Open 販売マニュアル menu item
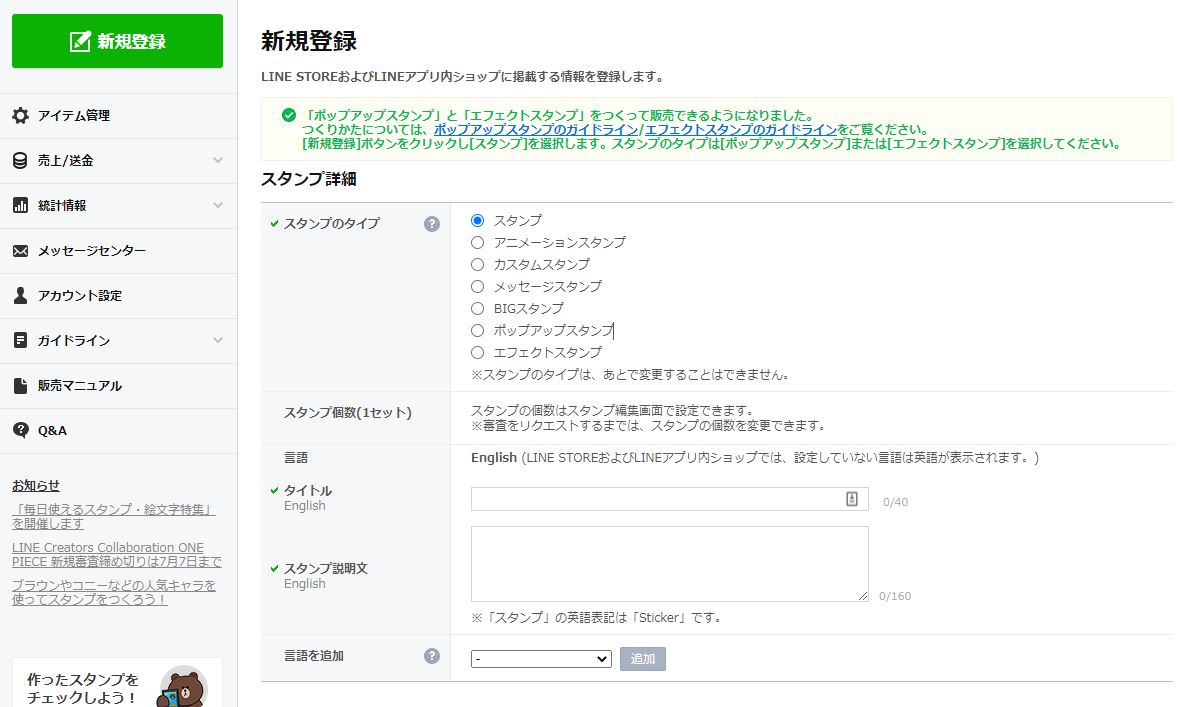Image resolution: width=1194 pixels, height=707 pixels. 119,385
